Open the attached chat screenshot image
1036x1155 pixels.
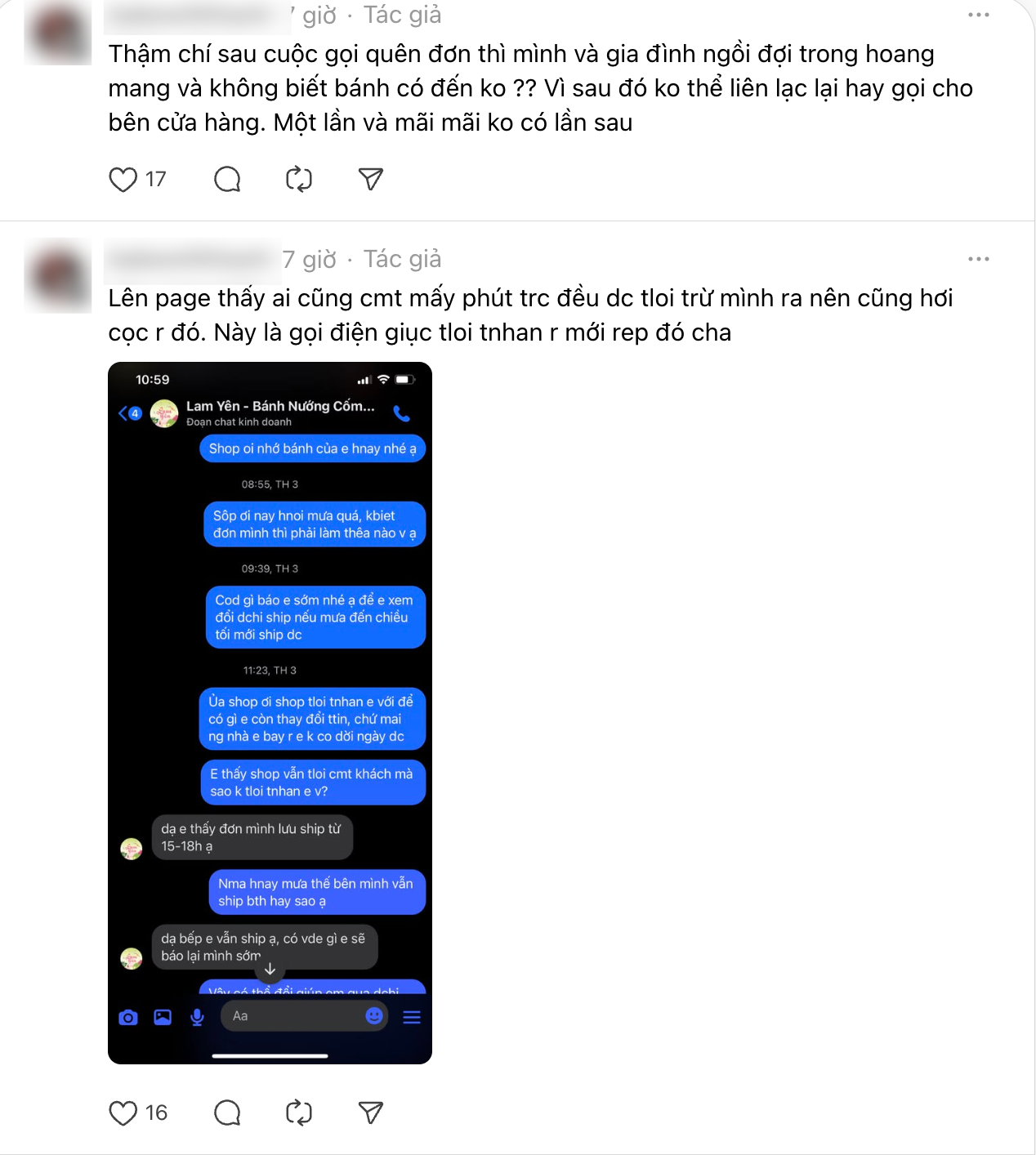pos(270,712)
